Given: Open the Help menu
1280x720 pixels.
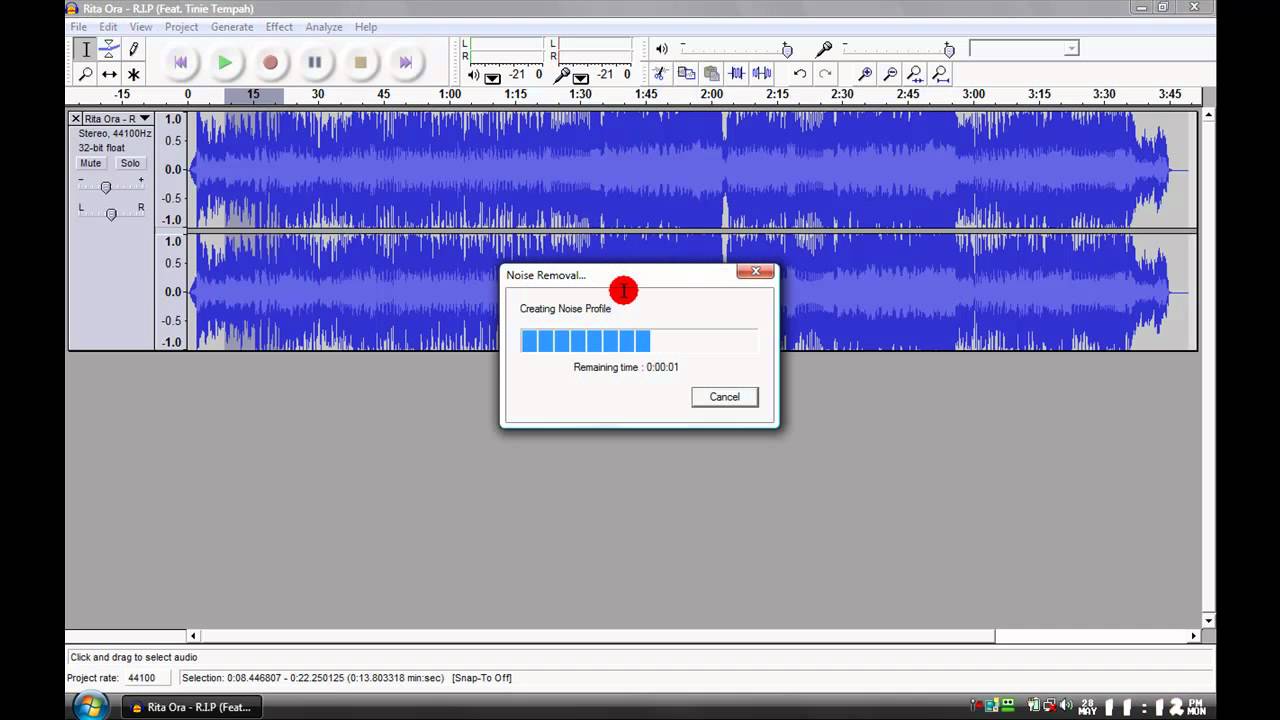Looking at the screenshot, I should 366,27.
